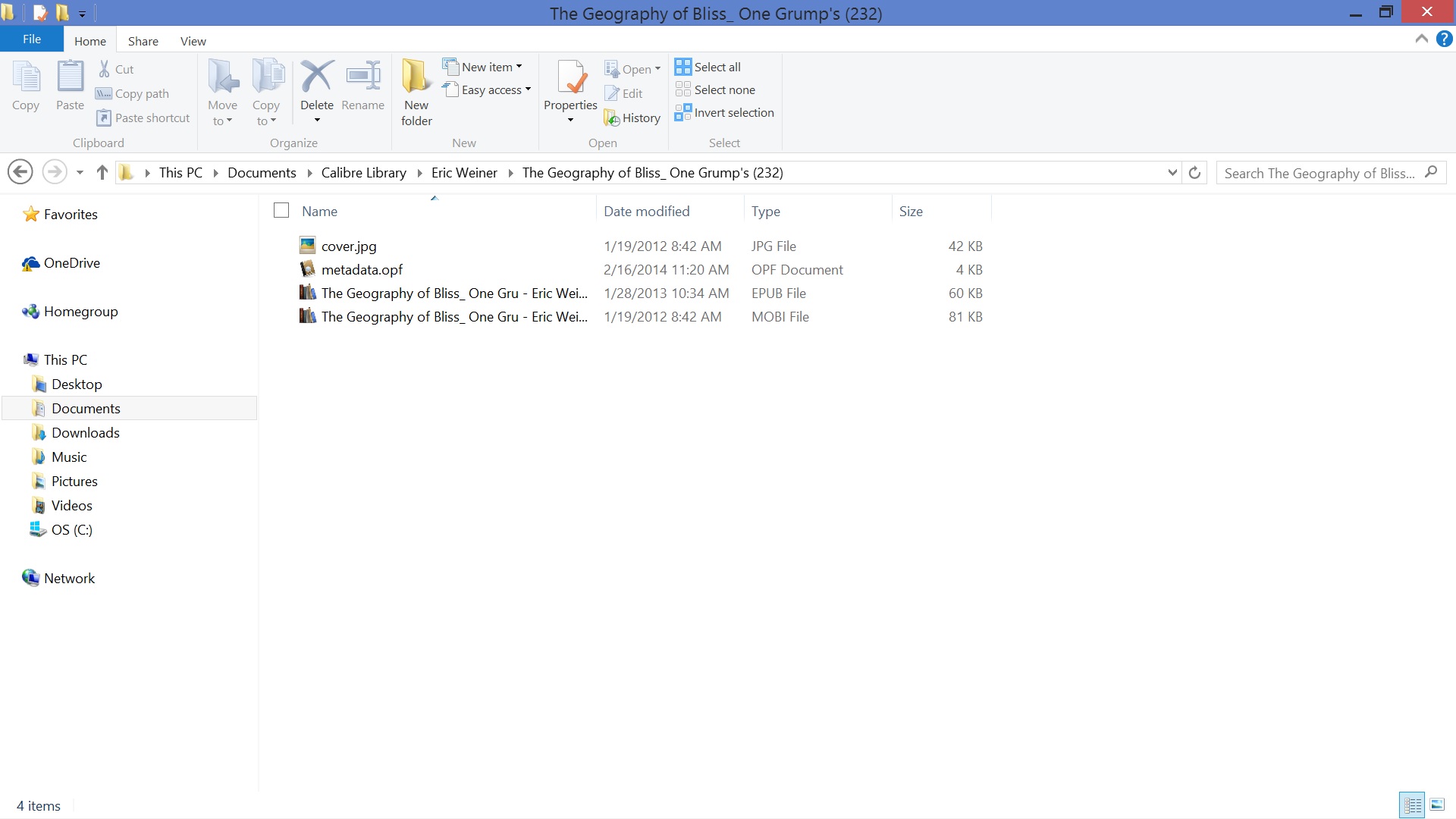1456x819 pixels.
Task: Click the Help question mark icon
Action: (1444, 39)
